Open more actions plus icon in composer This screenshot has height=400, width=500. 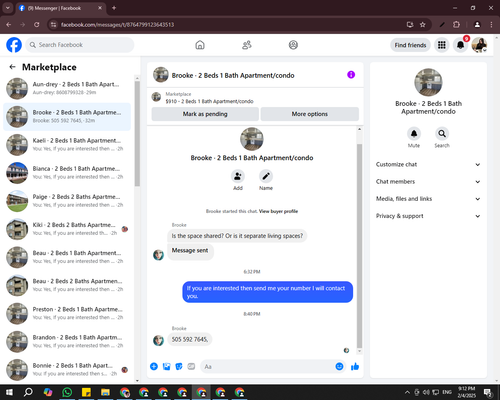(154, 367)
